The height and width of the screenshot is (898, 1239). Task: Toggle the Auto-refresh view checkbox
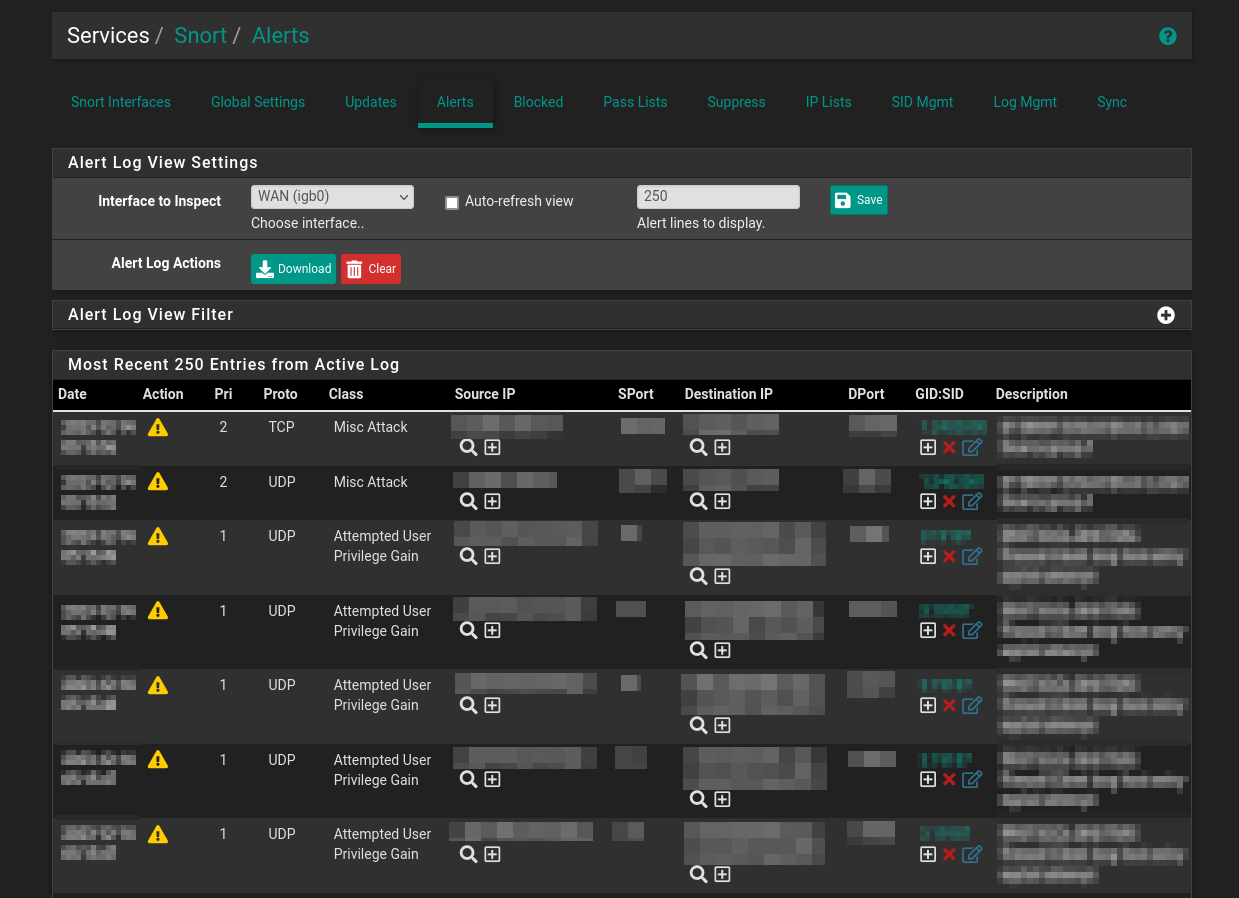(452, 202)
